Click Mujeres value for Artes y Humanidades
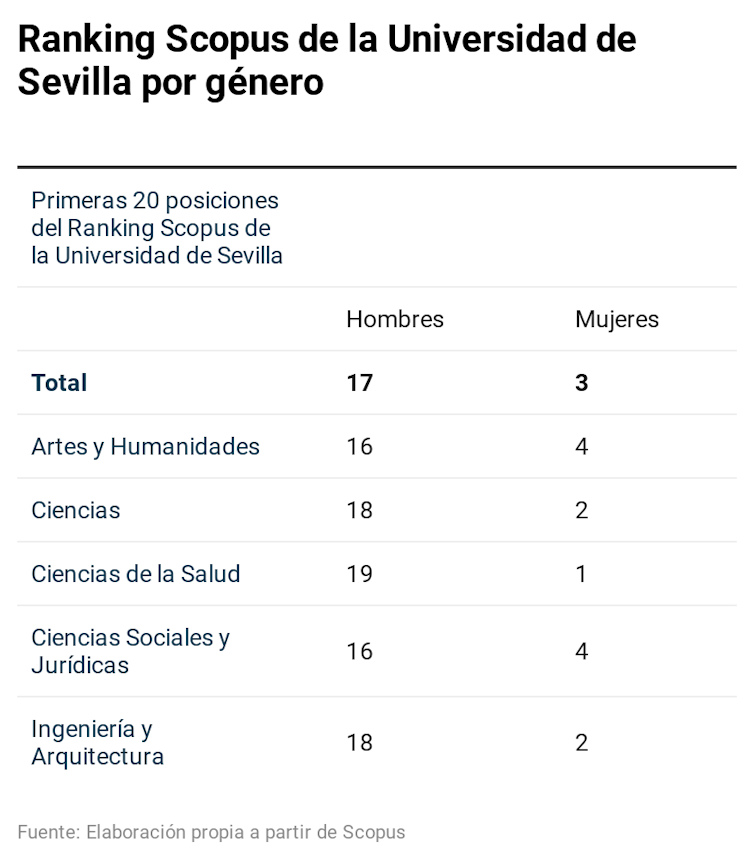The height and width of the screenshot is (861, 754). (581, 447)
